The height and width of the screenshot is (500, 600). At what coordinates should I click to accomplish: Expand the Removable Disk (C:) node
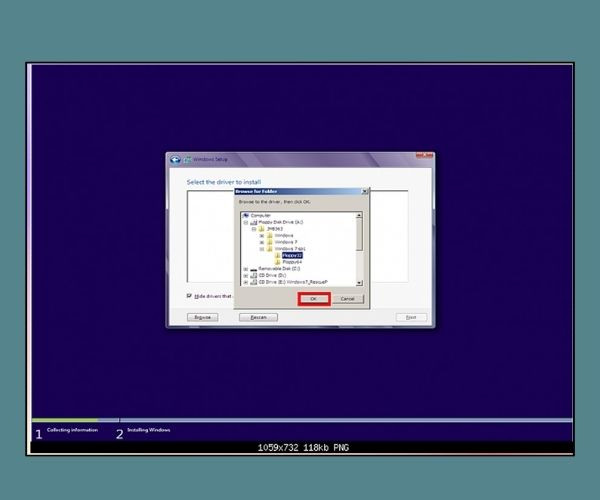tap(246, 269)
